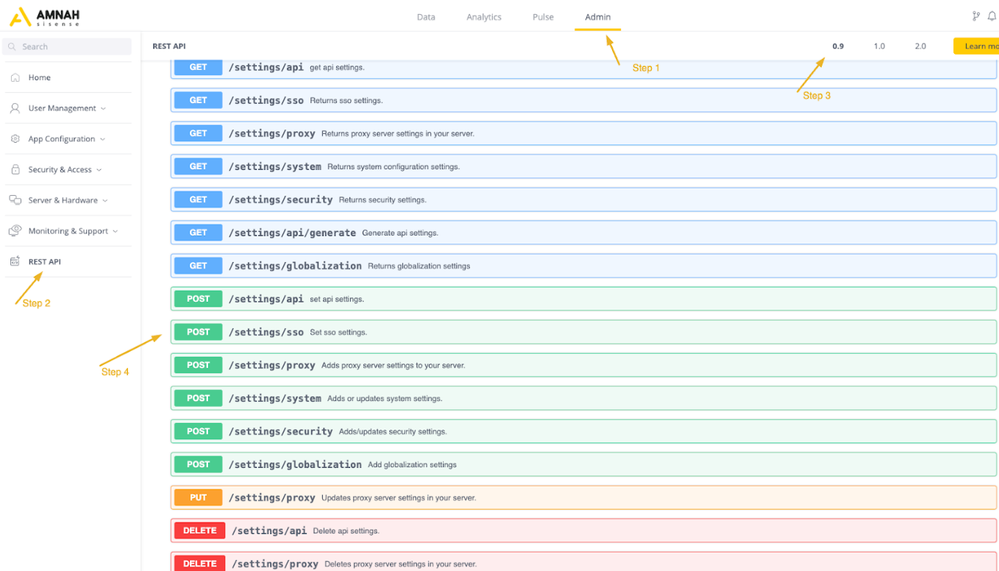999x571 pixels.
Task: Click the sidebar Search field
Action: [67, 47]
